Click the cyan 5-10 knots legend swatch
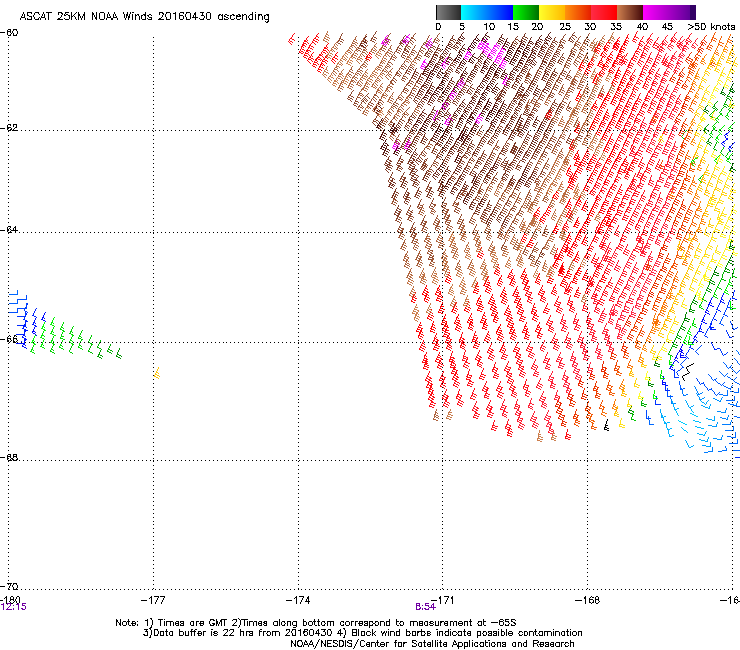This screenshot has height=650, width=740. (x=474, y=12)
